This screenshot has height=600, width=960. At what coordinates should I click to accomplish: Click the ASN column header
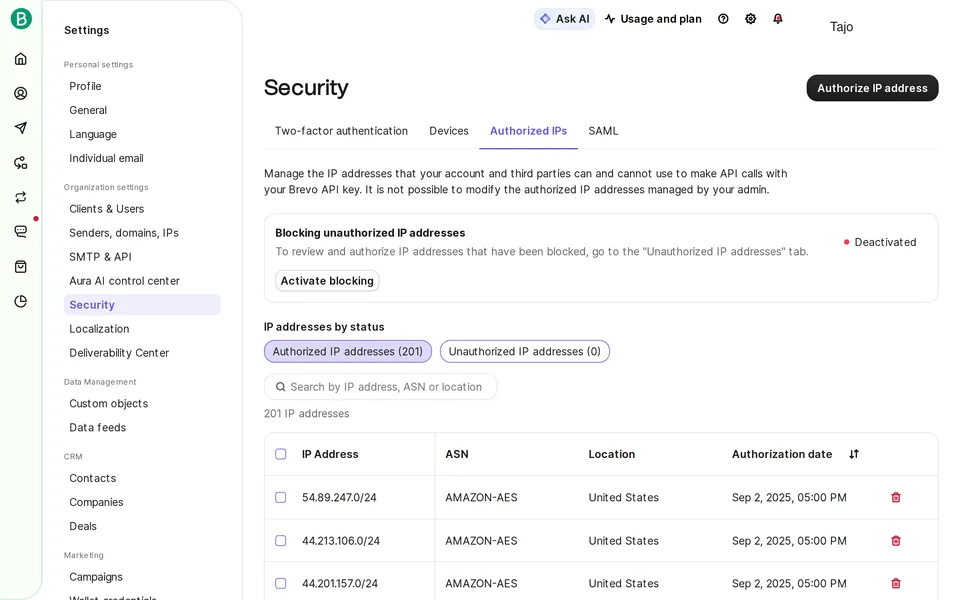[x=457, y=454]
